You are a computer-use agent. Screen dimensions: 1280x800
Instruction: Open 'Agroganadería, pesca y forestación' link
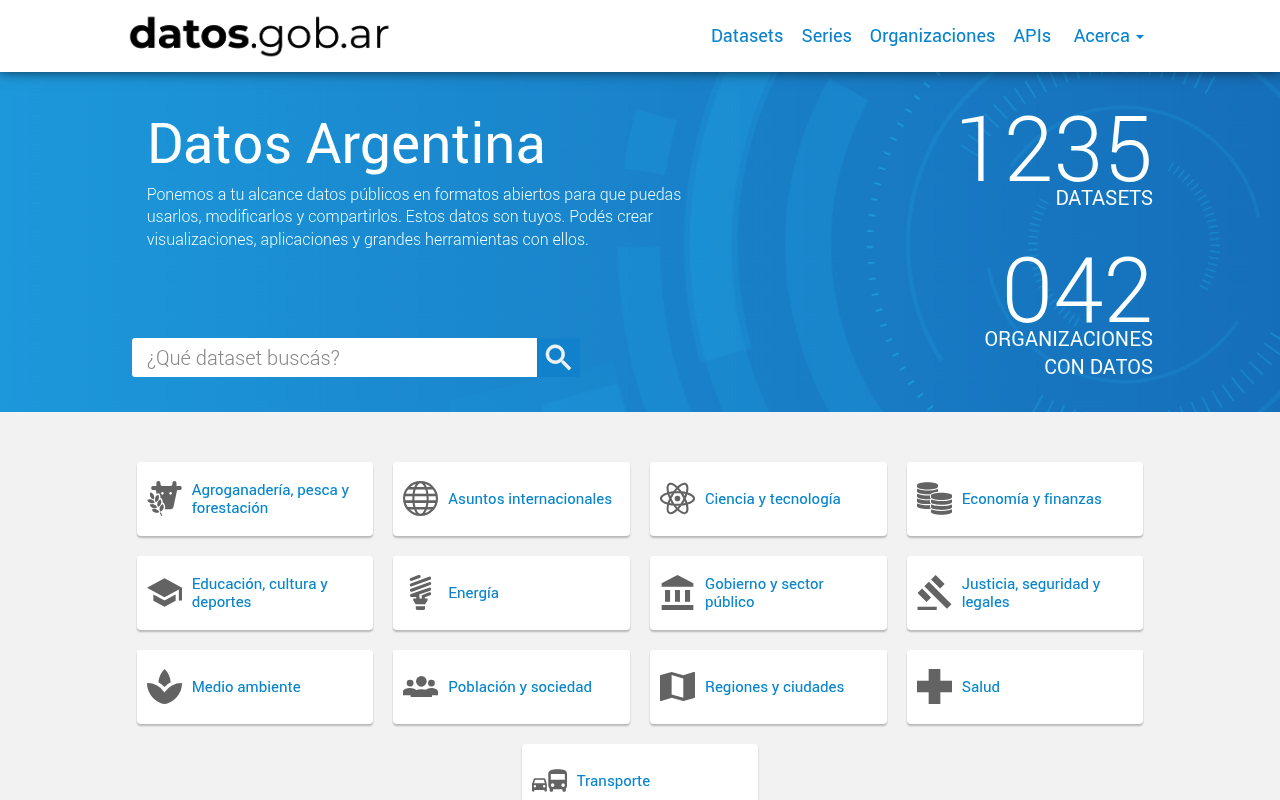tap(270, 499)
